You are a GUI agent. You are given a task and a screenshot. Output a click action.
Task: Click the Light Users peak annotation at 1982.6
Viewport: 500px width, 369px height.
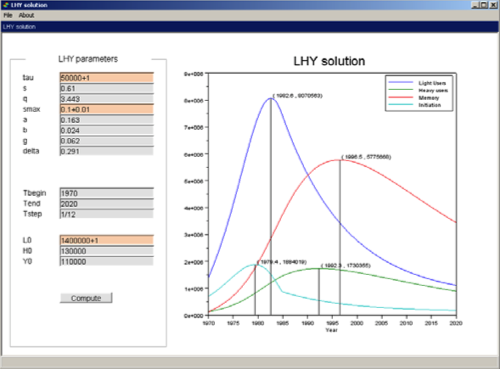point(298,96)
